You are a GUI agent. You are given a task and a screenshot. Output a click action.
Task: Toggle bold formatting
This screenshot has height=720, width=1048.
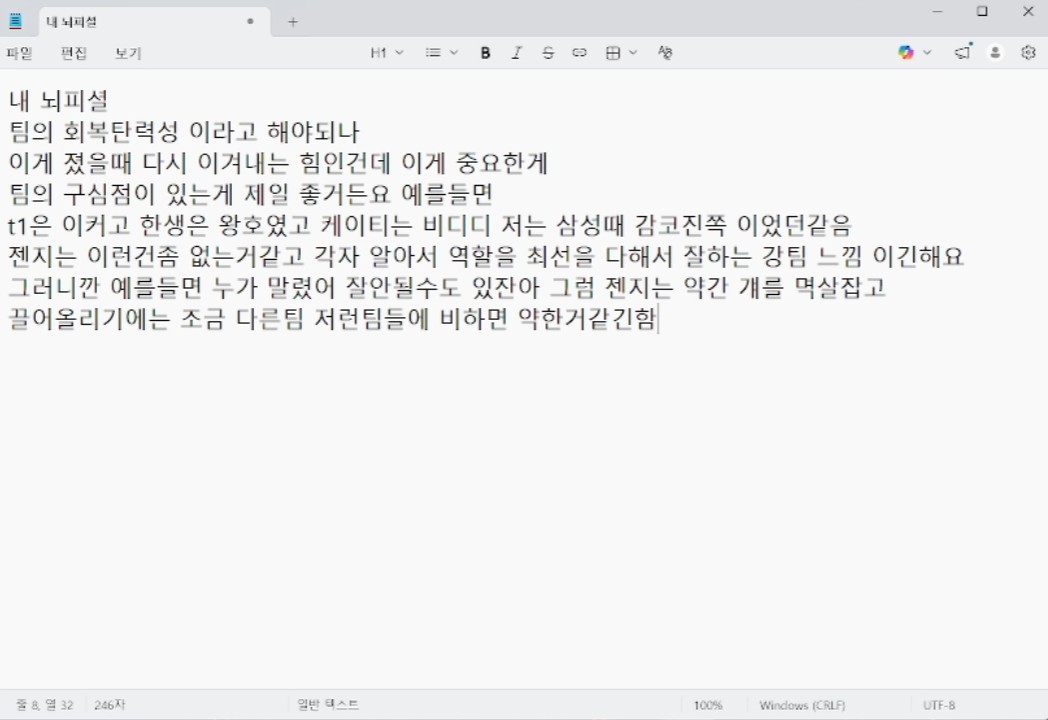point(485,53)
